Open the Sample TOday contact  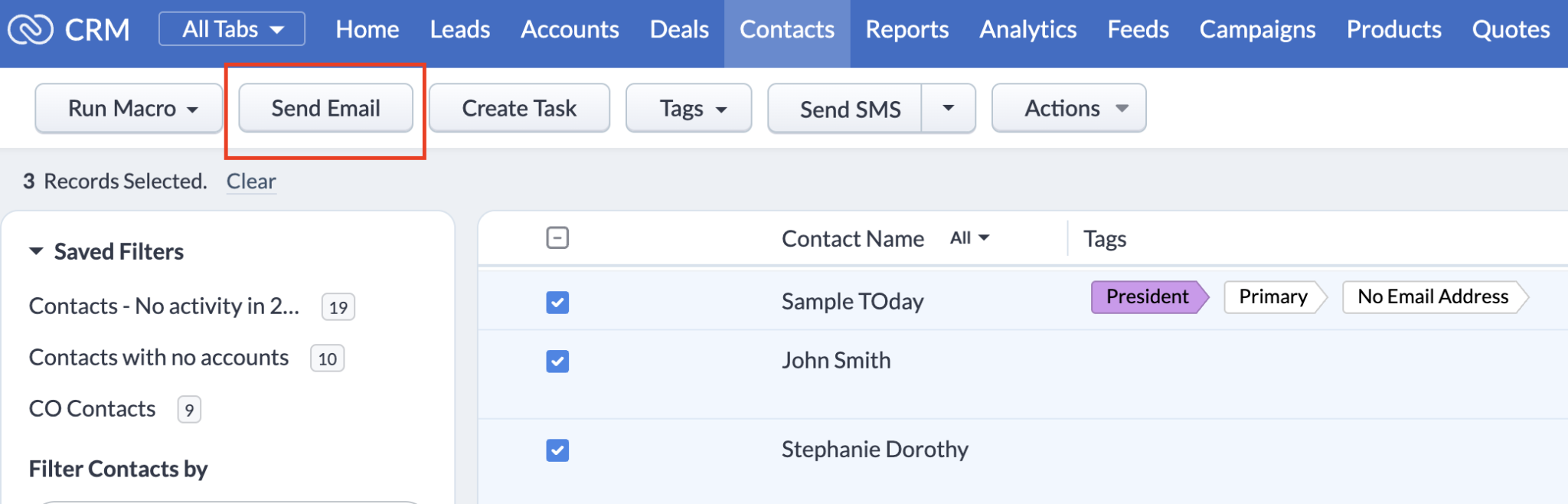[853, 302]
